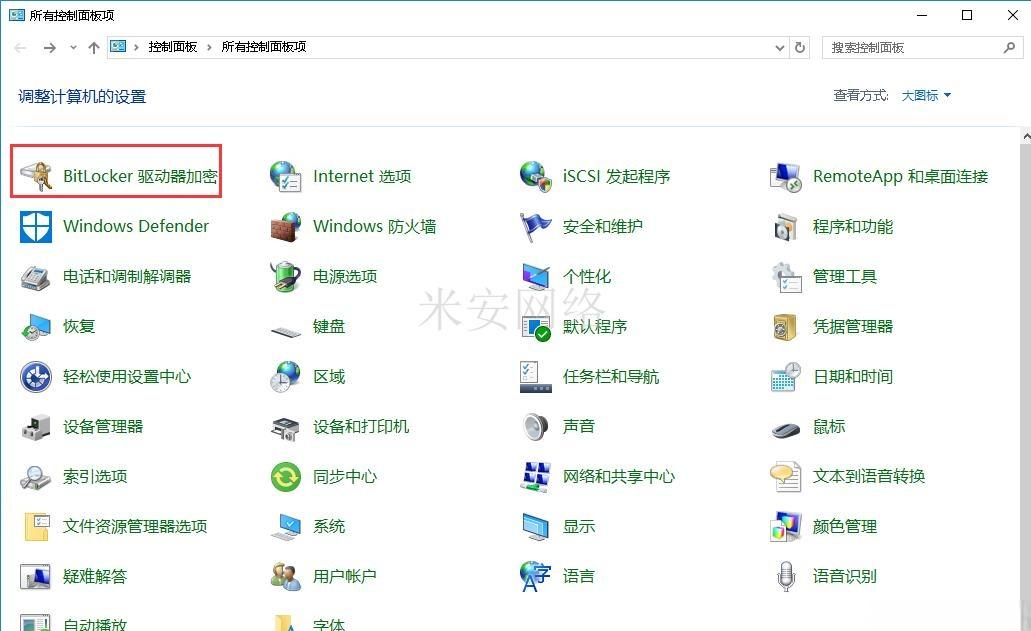Open recent locations dropdown arrow
The image size is (1031, 631).
click(73, 47)
